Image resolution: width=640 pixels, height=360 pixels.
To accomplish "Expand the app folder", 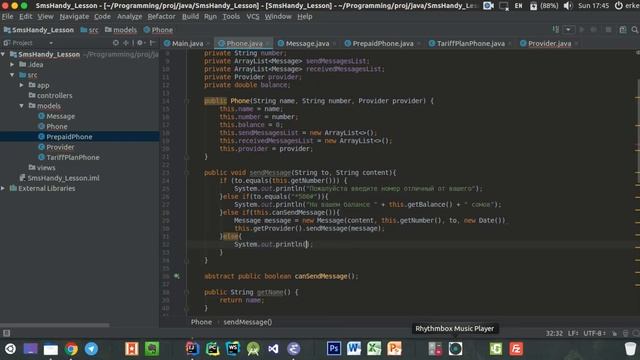I will tap(22, 85).
